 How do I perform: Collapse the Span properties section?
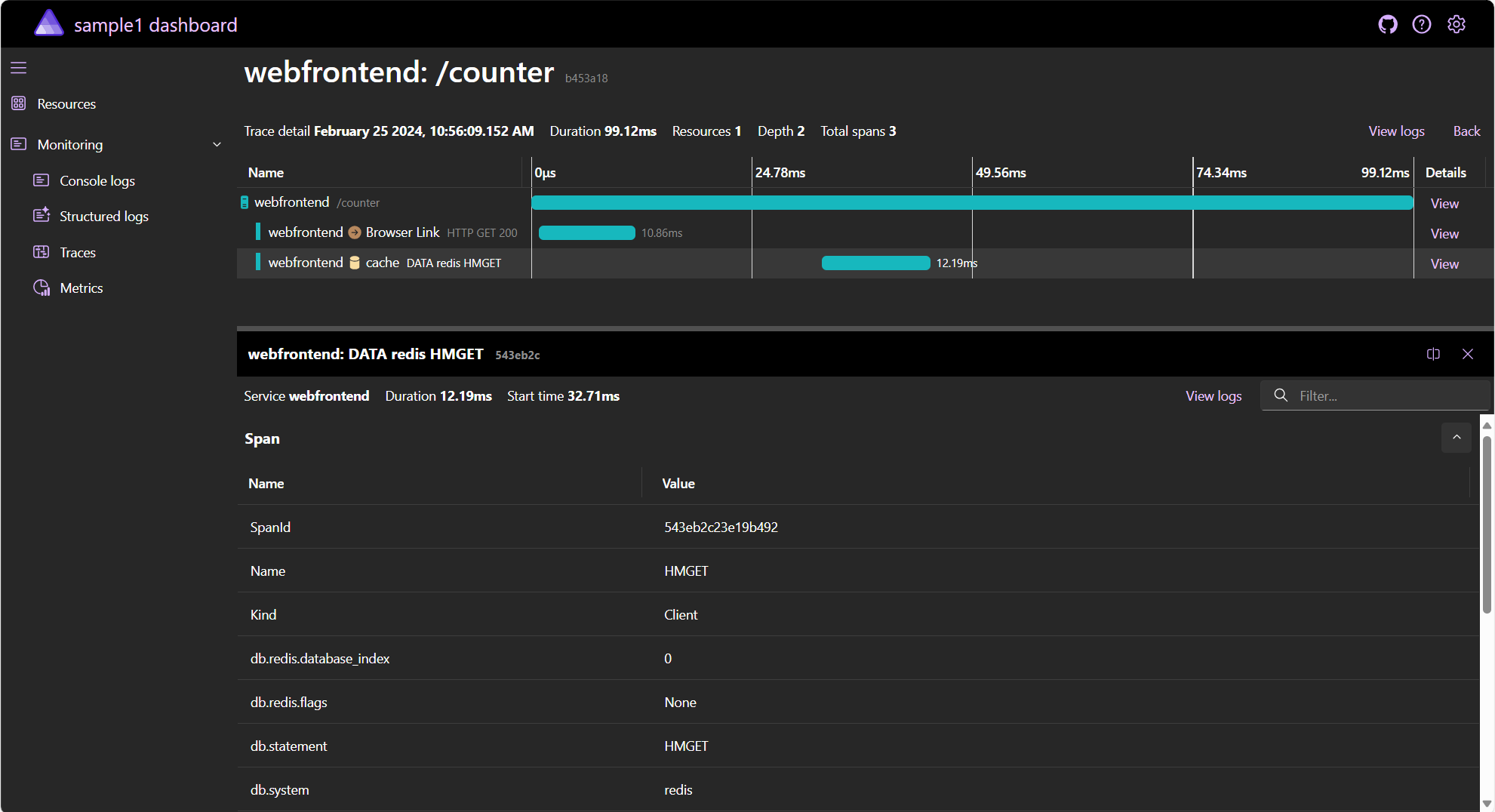click(1456, 438)
